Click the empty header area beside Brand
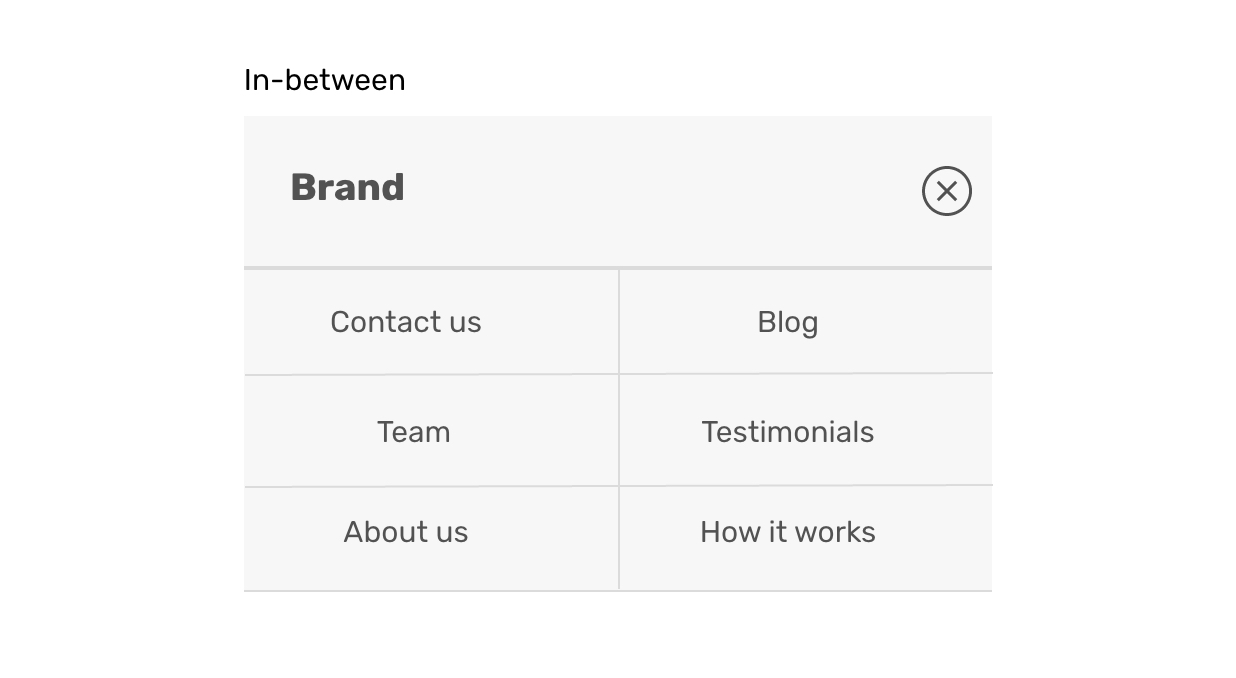This screenshot has width=1236, height=678. point(660,191)
